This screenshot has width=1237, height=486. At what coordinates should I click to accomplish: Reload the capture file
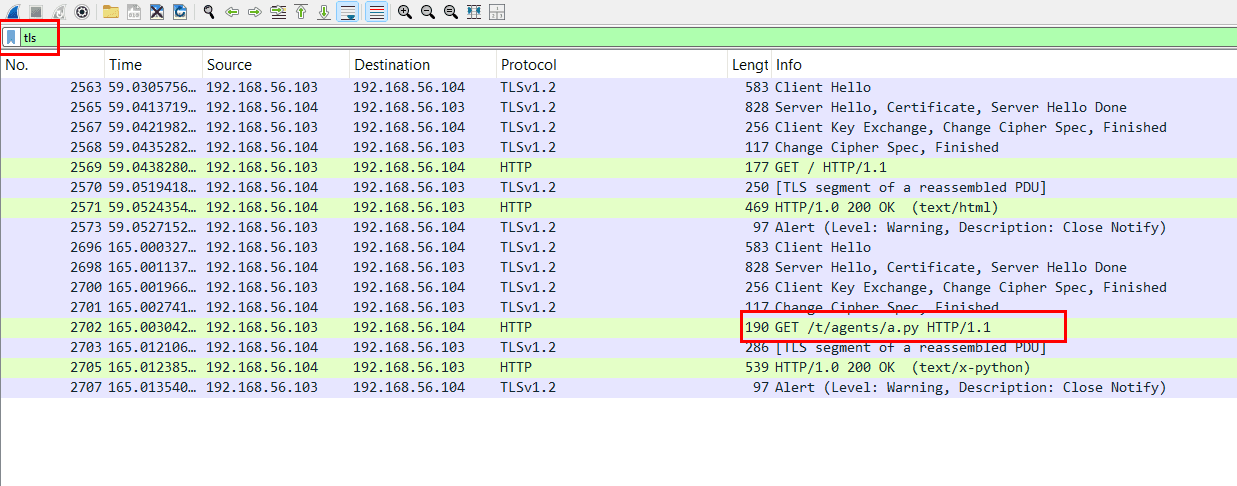click(180, 12)
